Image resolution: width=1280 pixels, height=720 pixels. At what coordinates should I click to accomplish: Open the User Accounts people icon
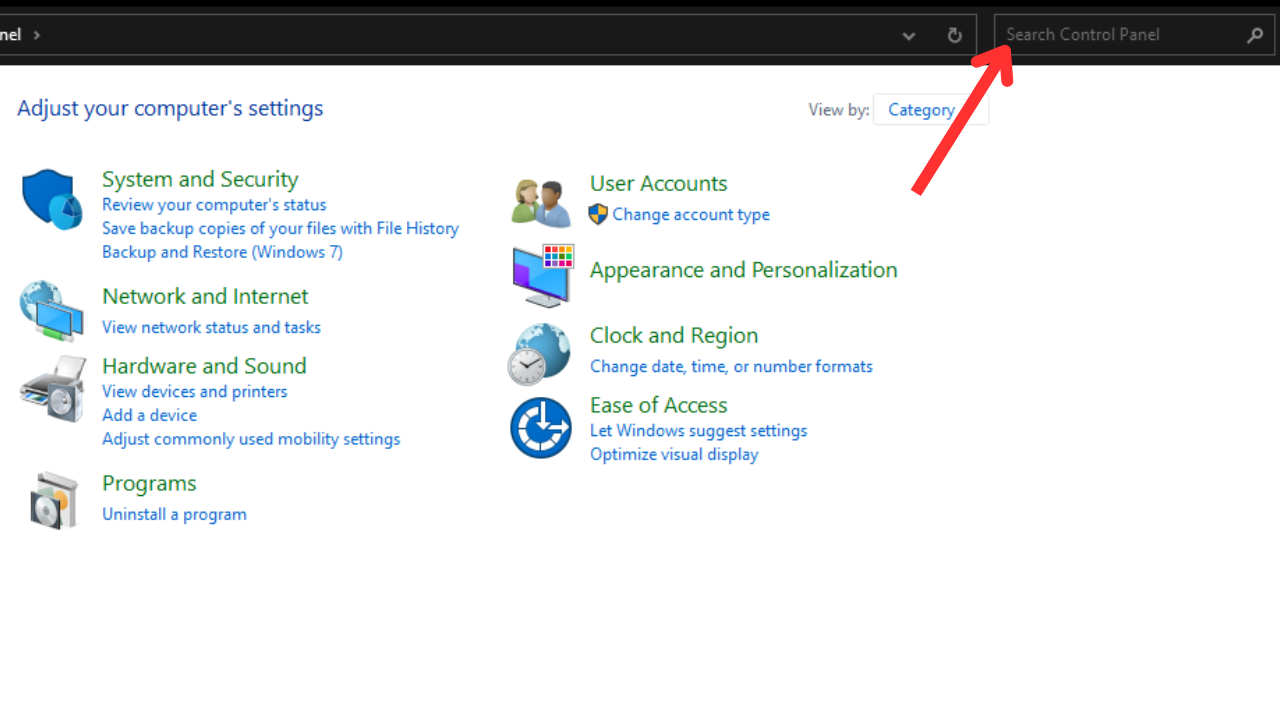pyautogui.click(x=540, y=202)
